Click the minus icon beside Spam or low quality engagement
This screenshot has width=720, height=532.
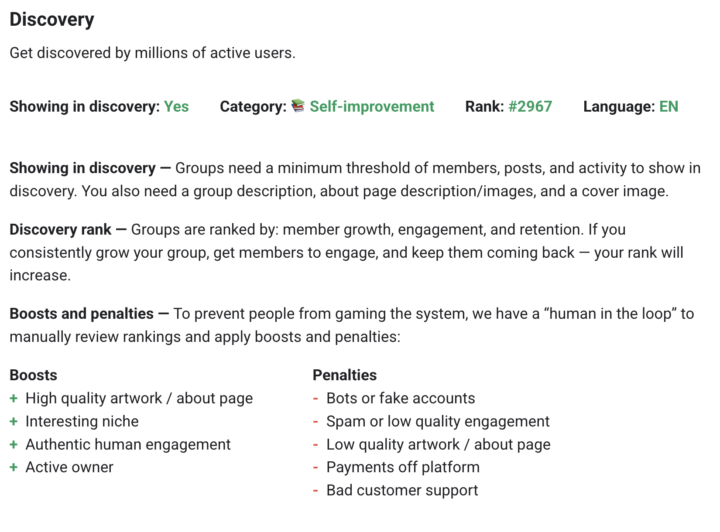[316, 421]
